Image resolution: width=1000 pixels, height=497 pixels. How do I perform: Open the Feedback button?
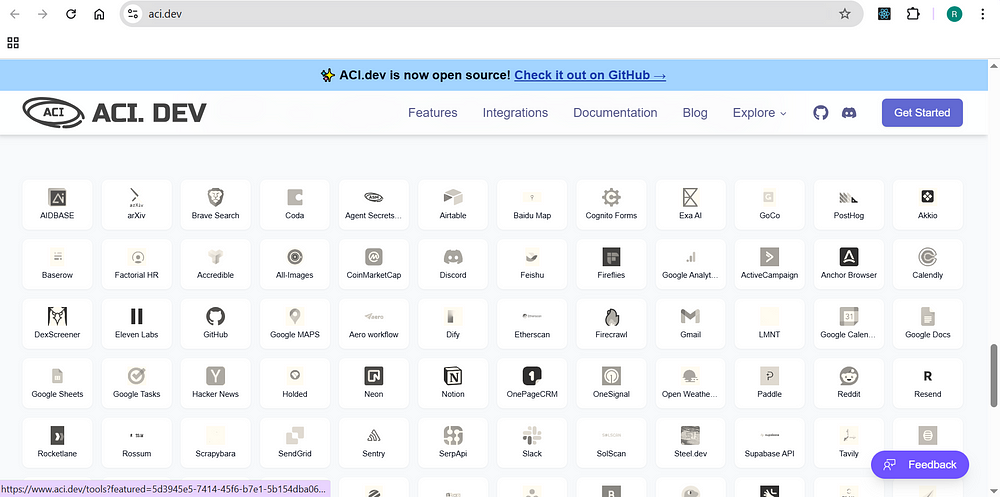(920, 464)
